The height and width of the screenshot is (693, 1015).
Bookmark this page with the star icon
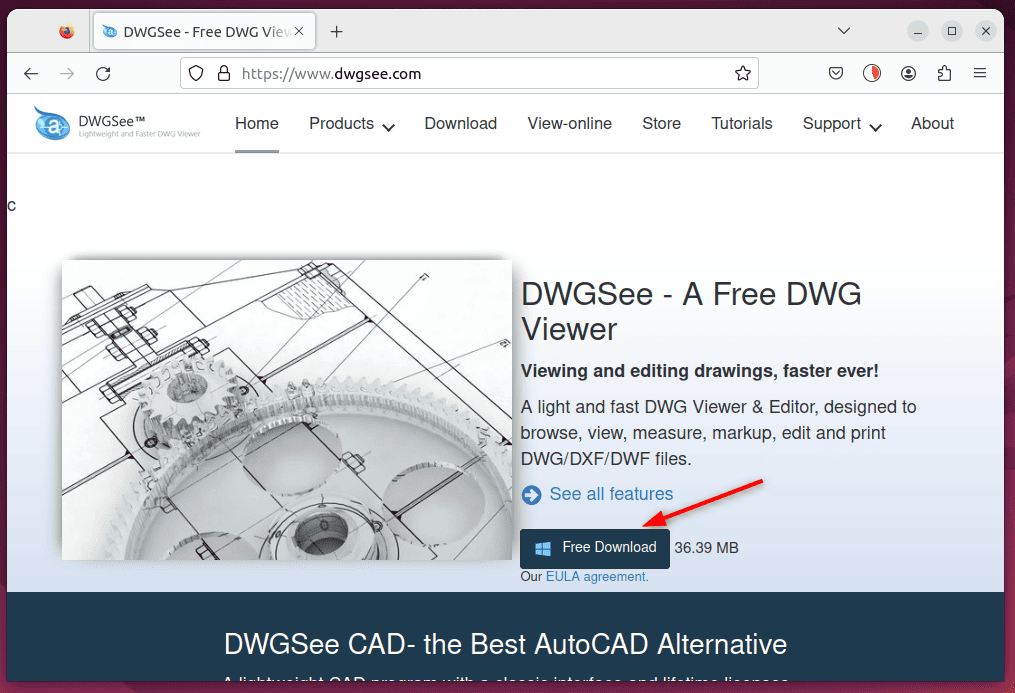coord(742,74)
